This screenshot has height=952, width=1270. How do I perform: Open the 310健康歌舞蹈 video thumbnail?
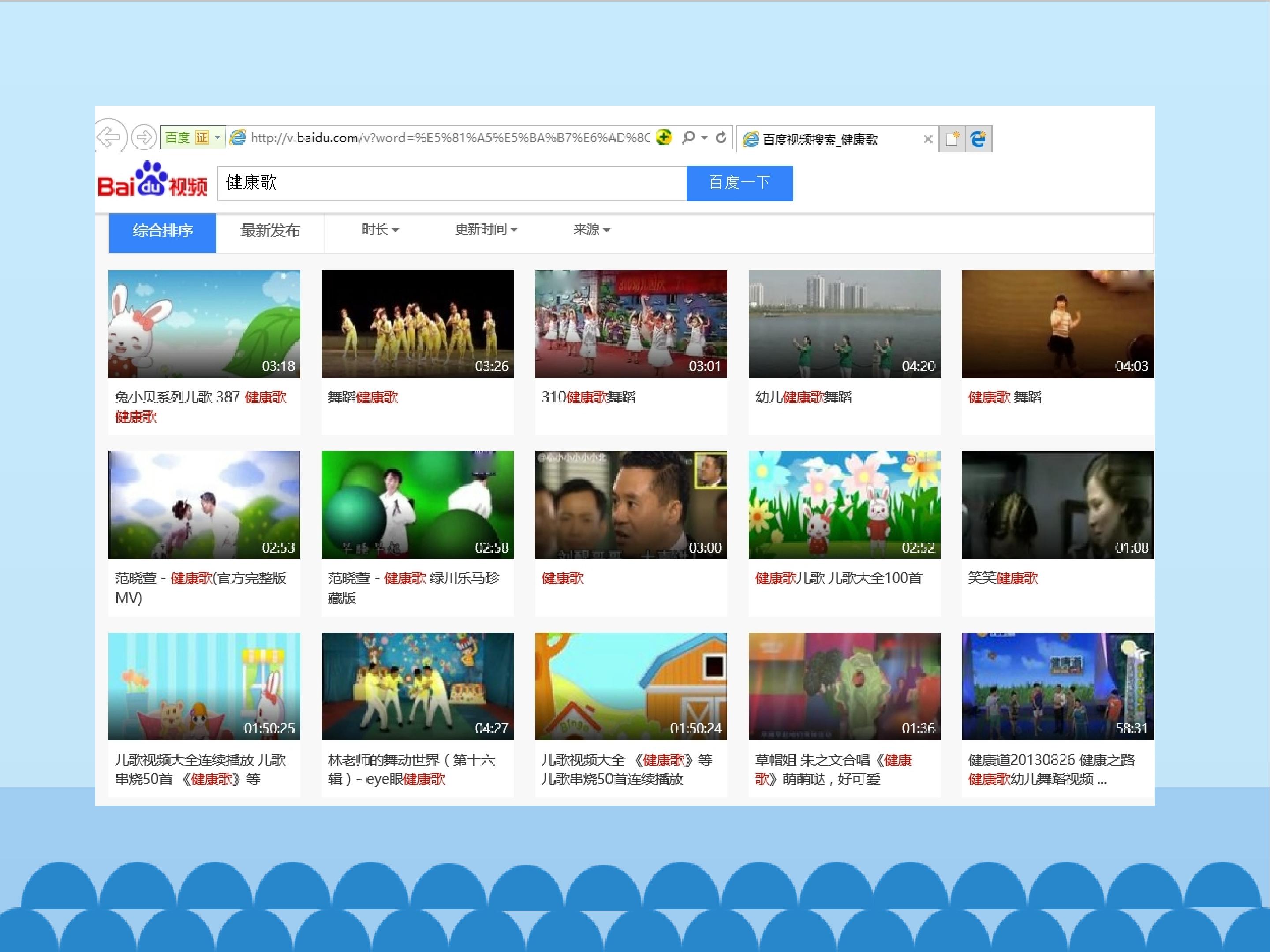coord(631,324)
